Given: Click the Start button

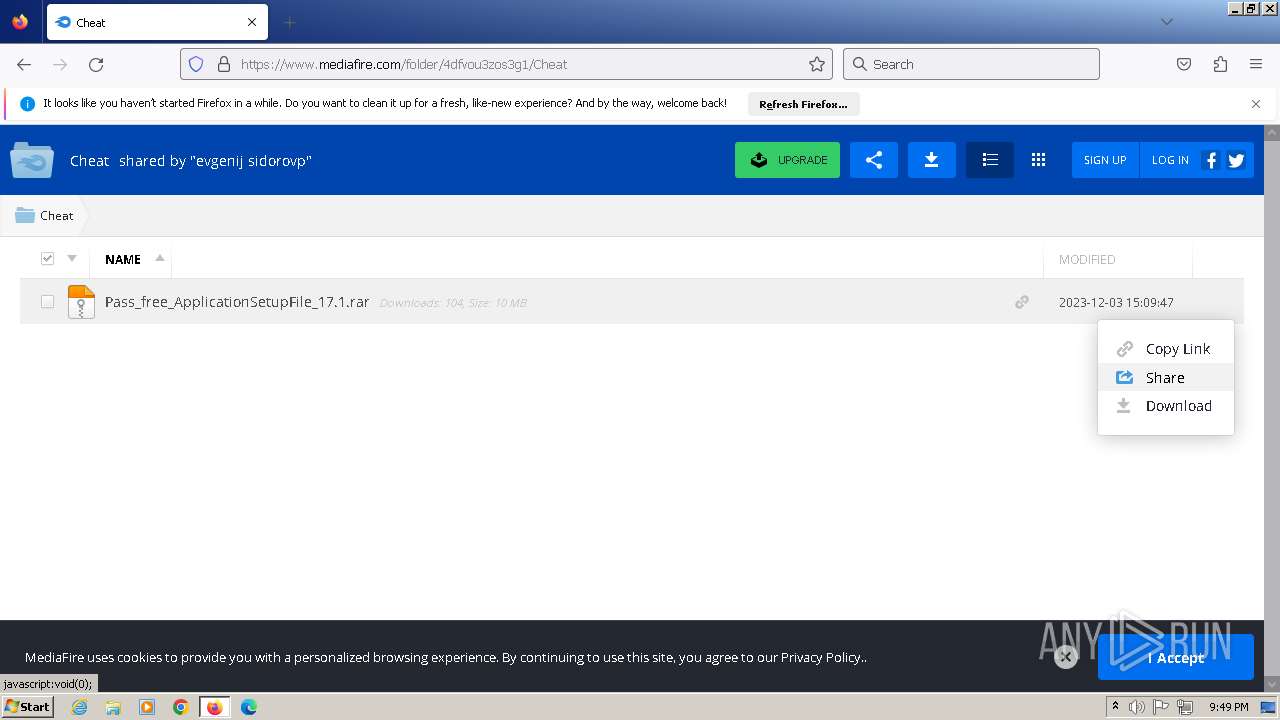Looking at the screenshot, I should pyautogui.click(x=28, y=707).
